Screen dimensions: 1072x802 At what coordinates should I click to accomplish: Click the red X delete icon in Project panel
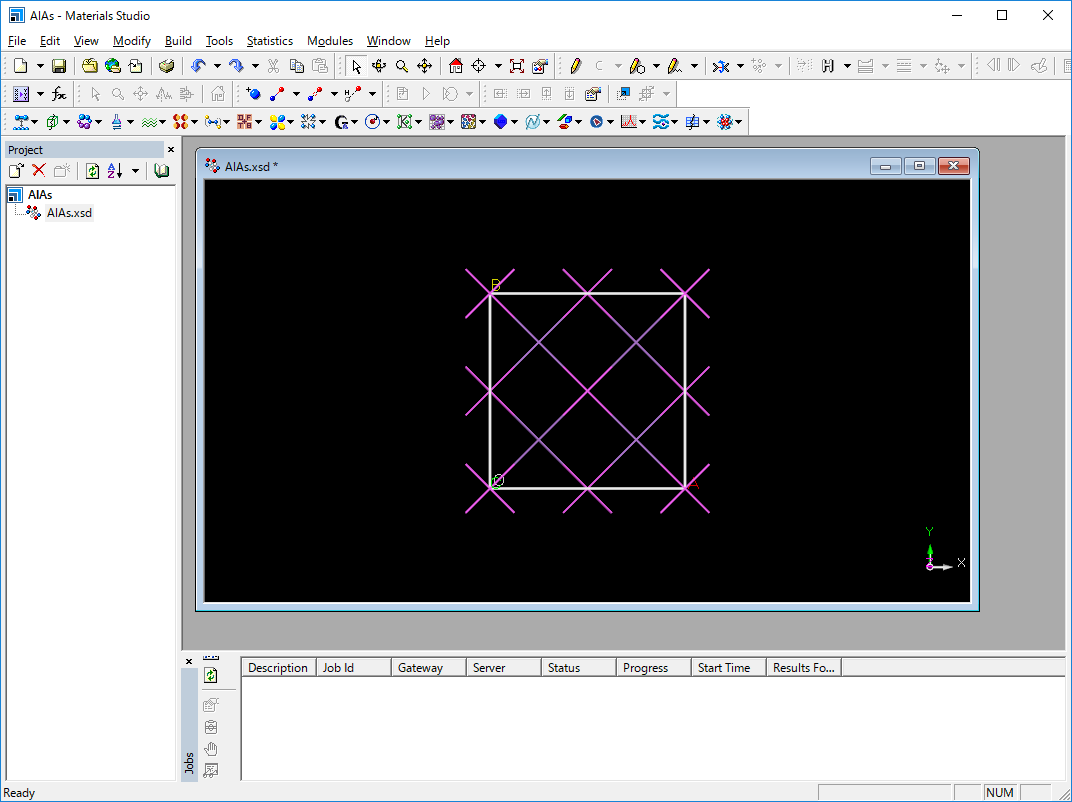(x=39, y=171)
